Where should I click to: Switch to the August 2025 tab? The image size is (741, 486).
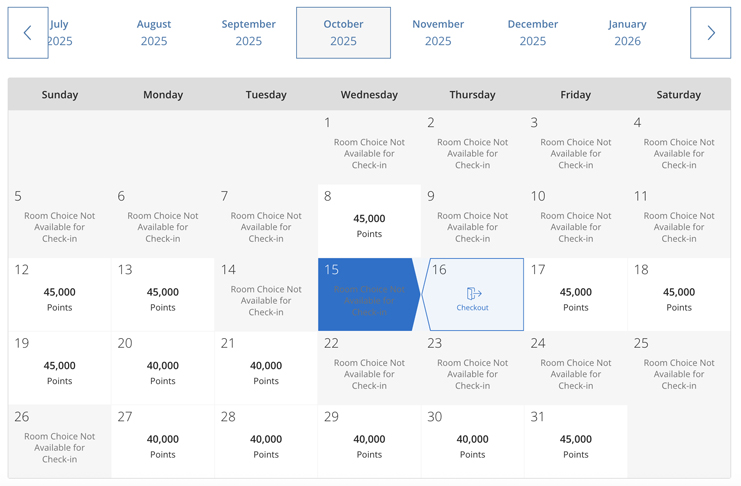tap(154, 33)
